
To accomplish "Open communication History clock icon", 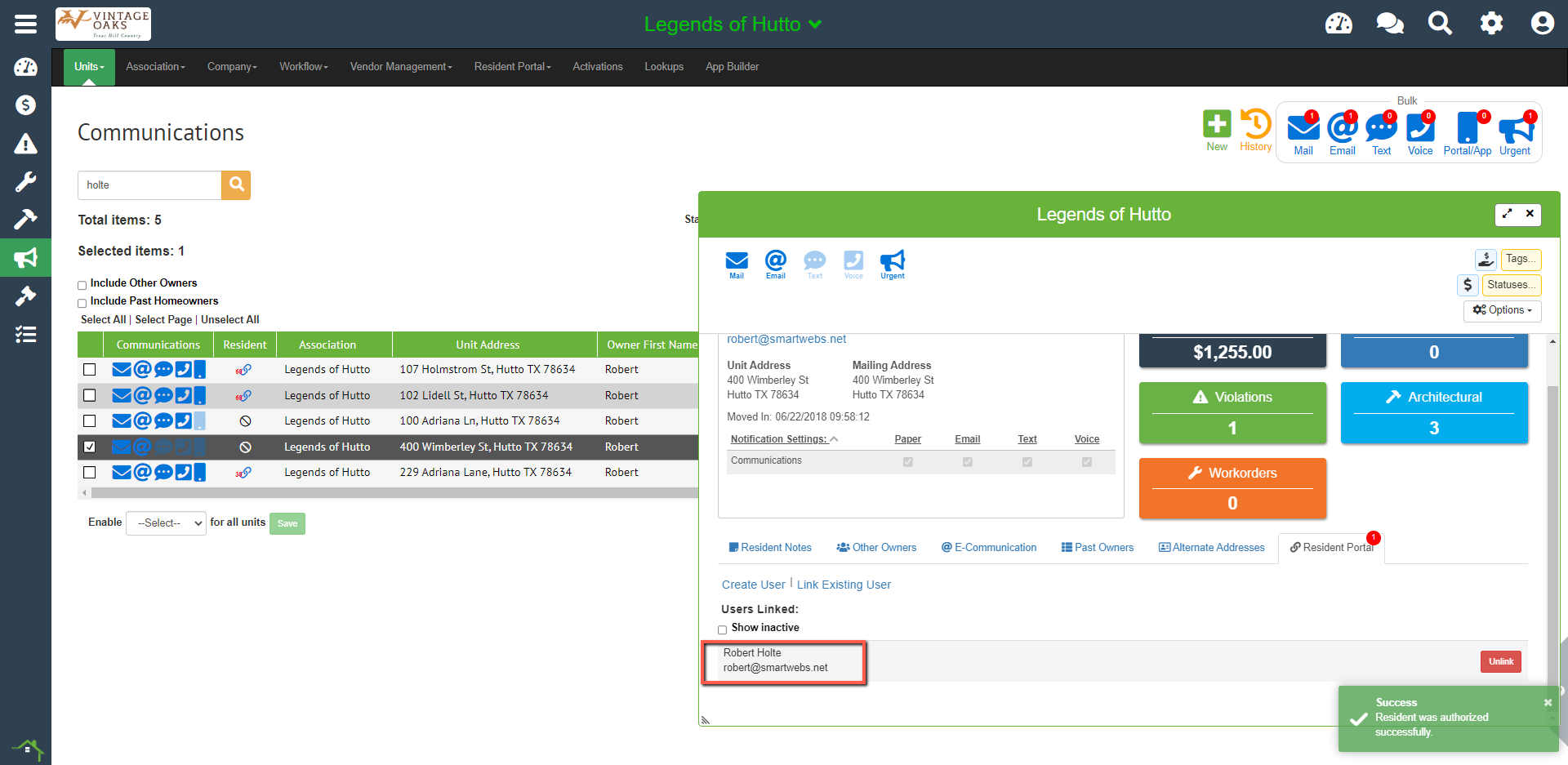I will tap(1256, 124).
